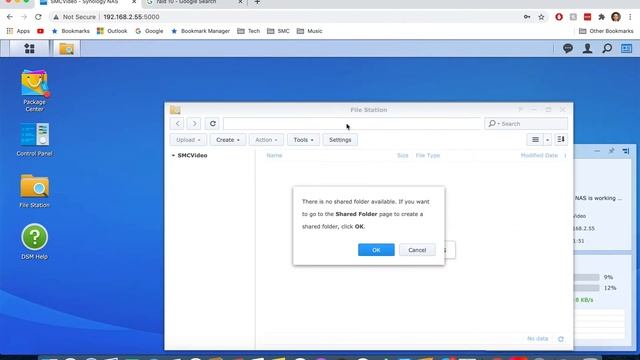This screenshot has width=640, height=360.
Task: Open the saved passwords key icon
Action: point(527,17)
